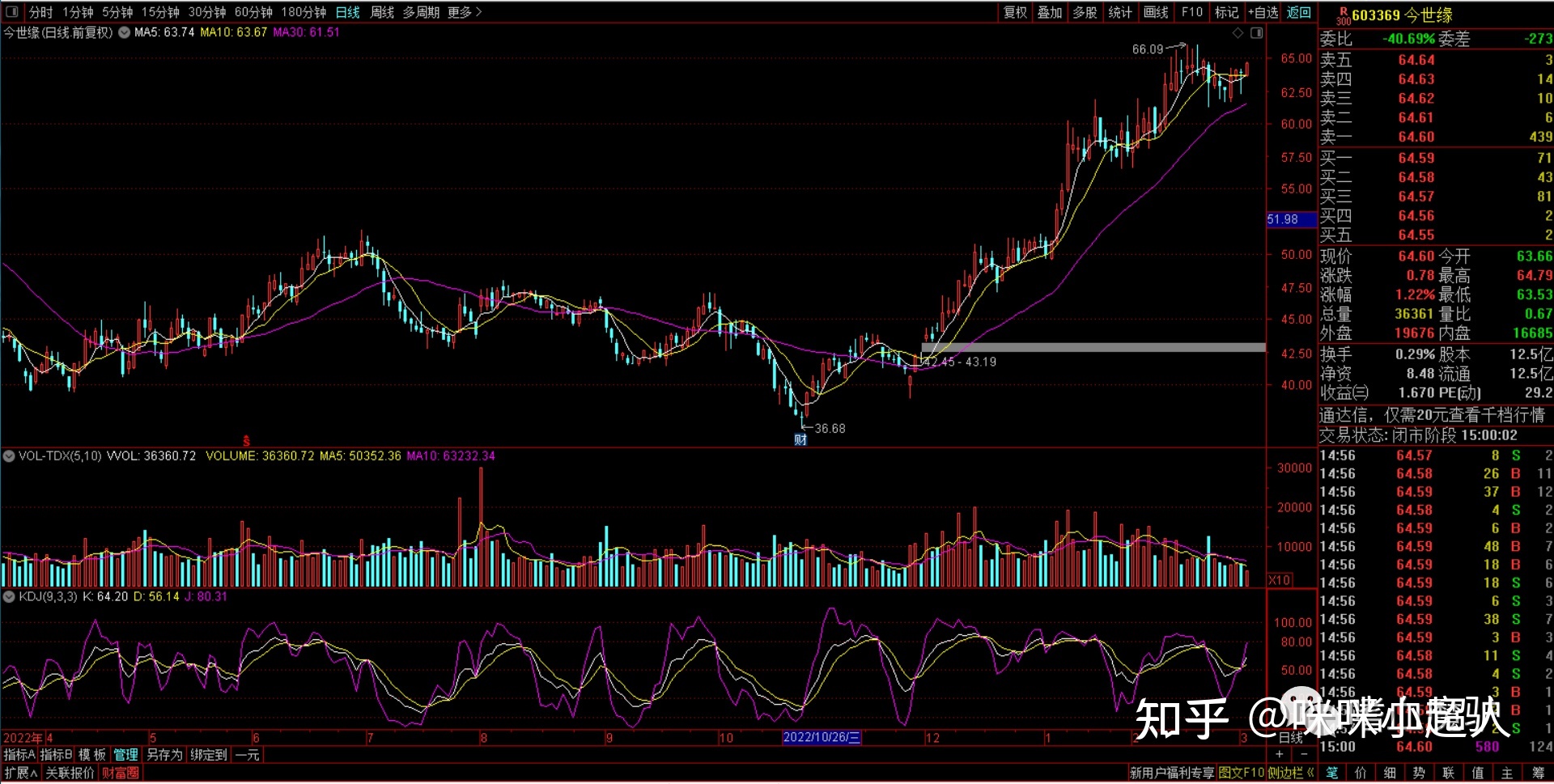This screenshot has height=784, width=1554.
Task: Click the 叠加 overlay button
Action: [1050, 12]
